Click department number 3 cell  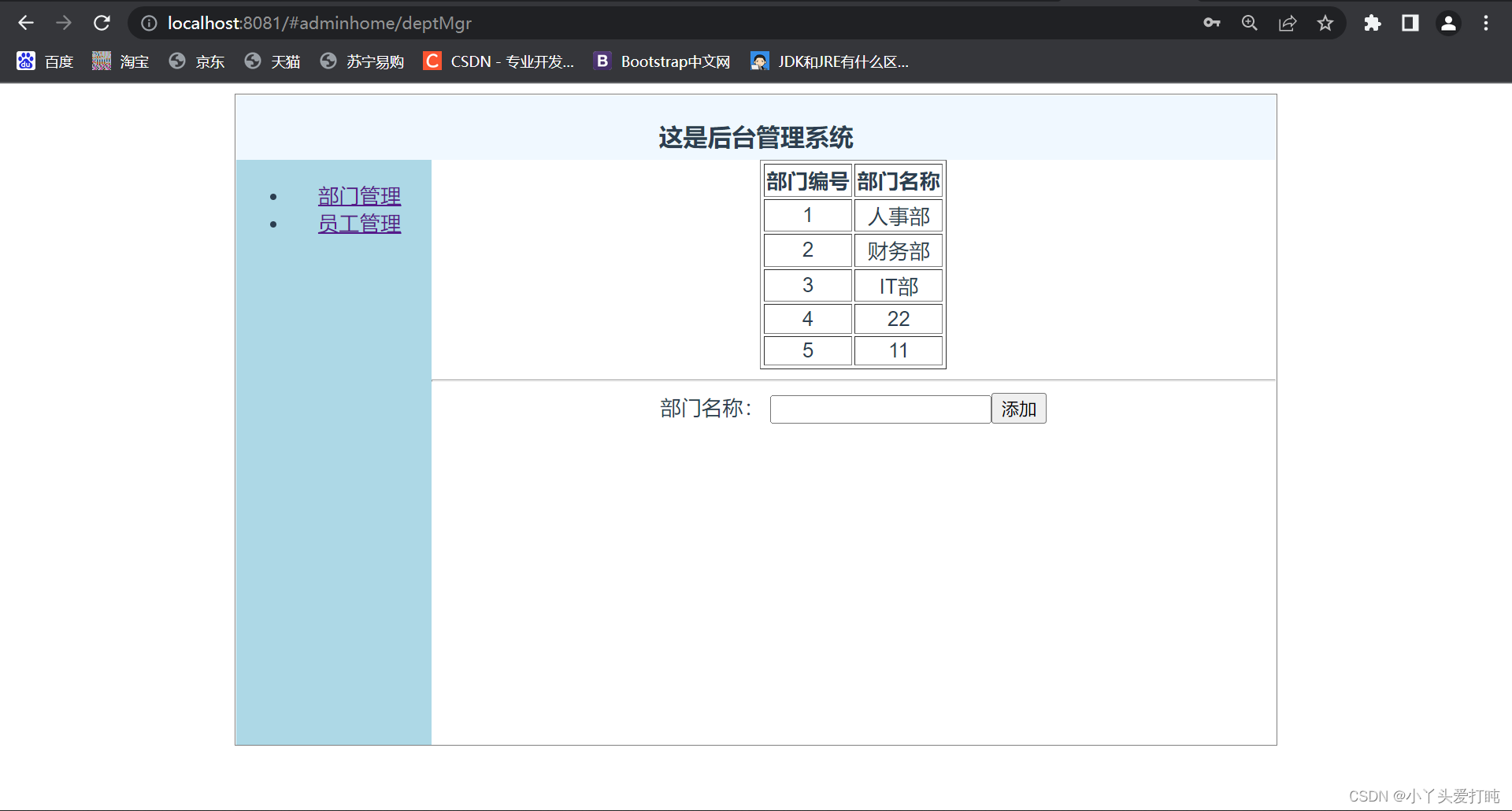(x=808, y=285)
